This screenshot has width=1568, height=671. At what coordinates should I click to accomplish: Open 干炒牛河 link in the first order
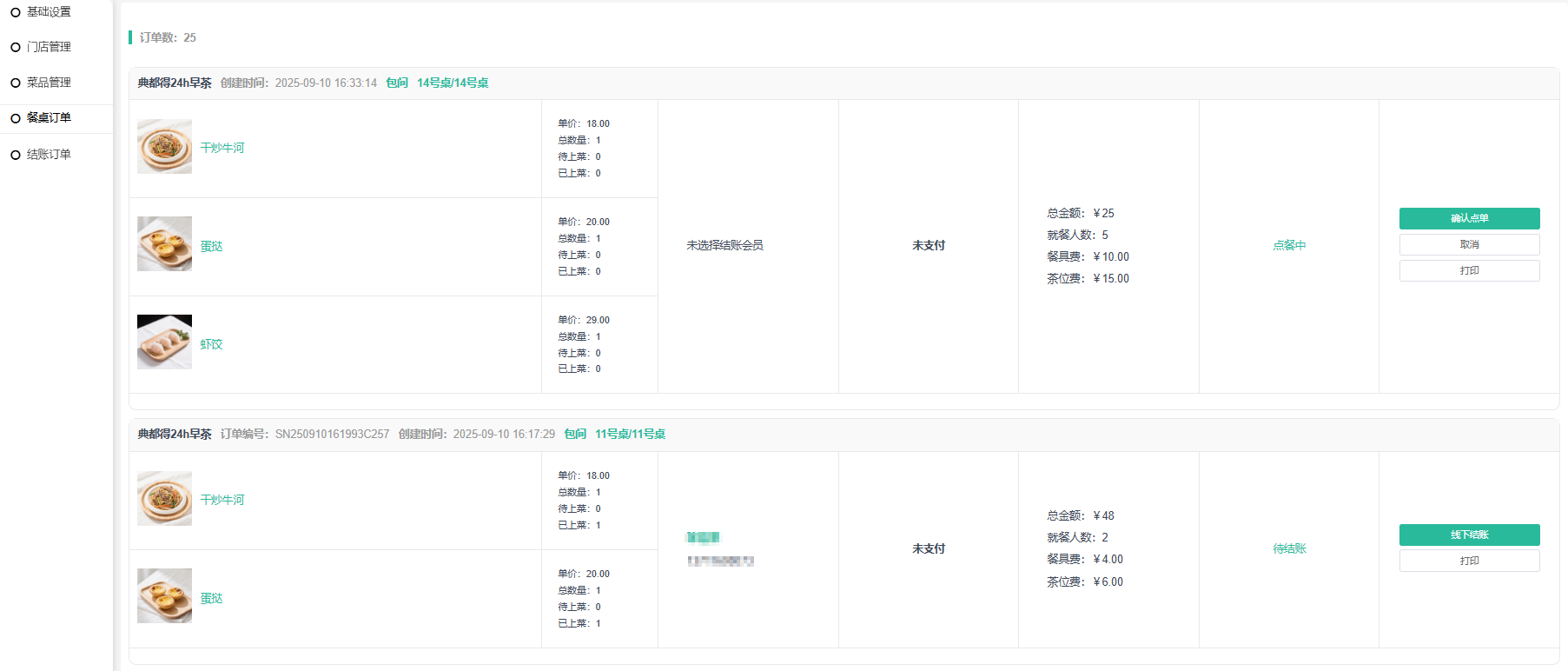click(x=222, y=148)
